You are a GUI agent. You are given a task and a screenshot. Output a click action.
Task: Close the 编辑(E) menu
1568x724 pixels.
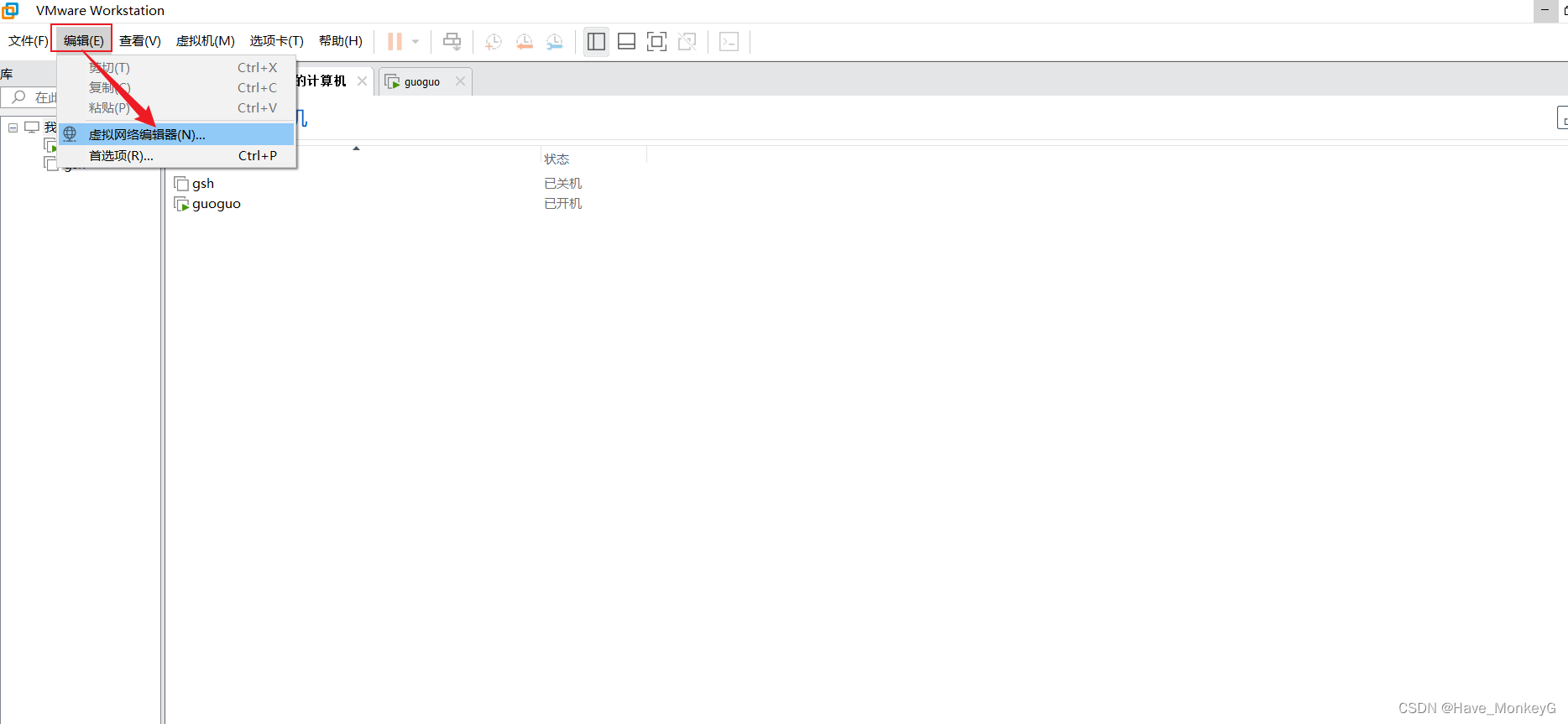point(83,41)
